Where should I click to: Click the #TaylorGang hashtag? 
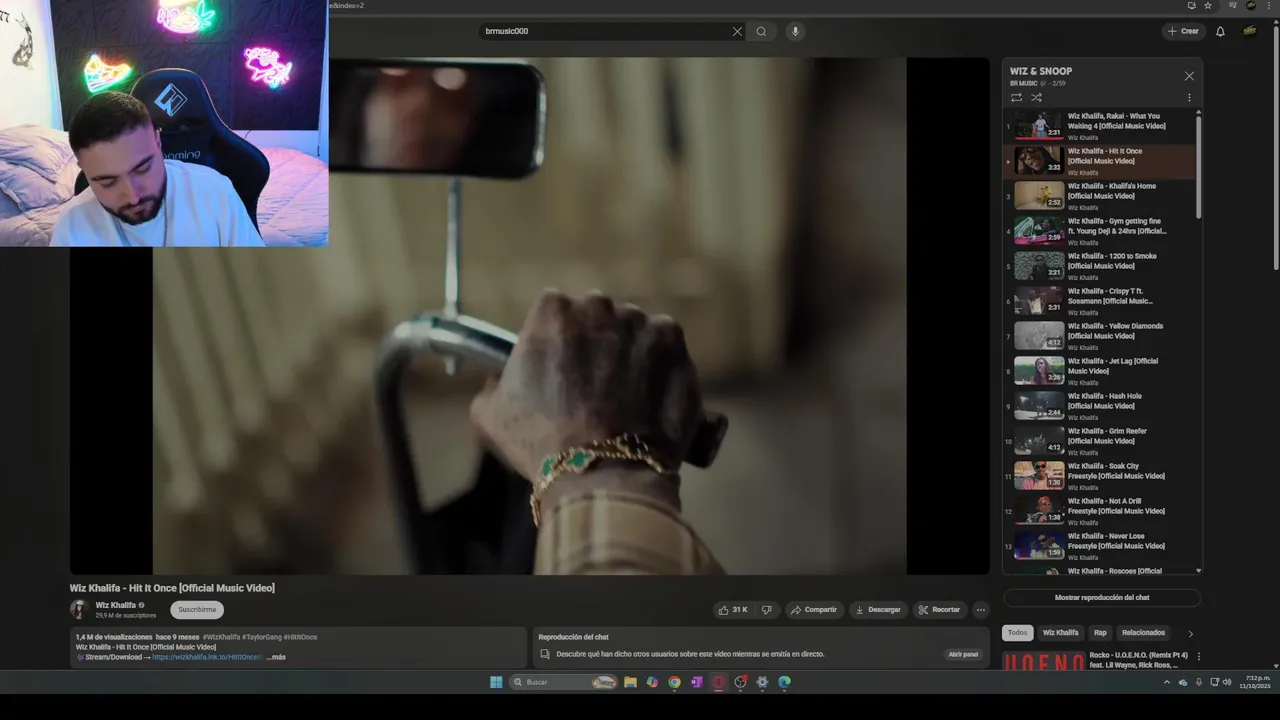[x=261, y=637]
